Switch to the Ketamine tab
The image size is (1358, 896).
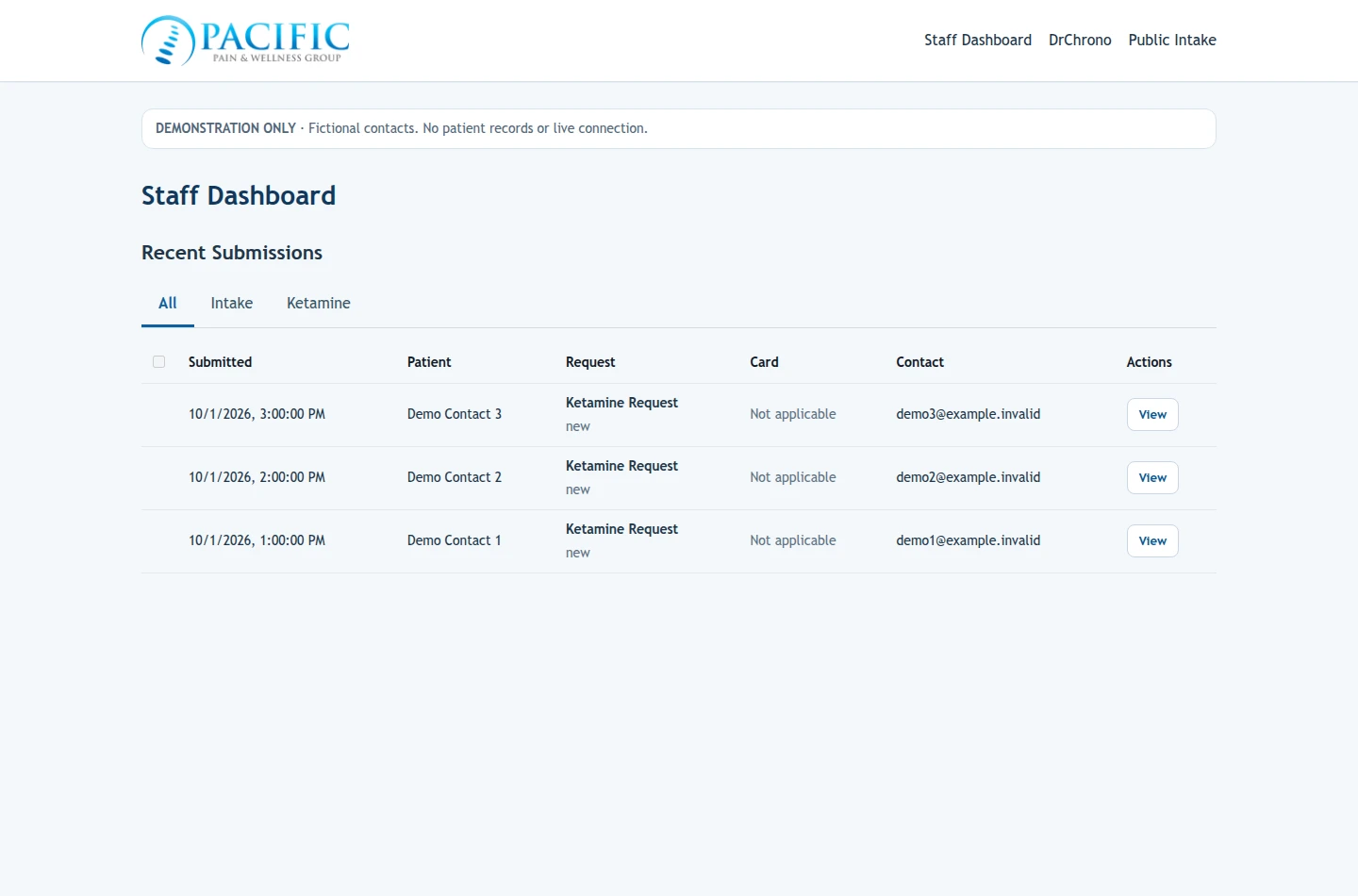319,304
